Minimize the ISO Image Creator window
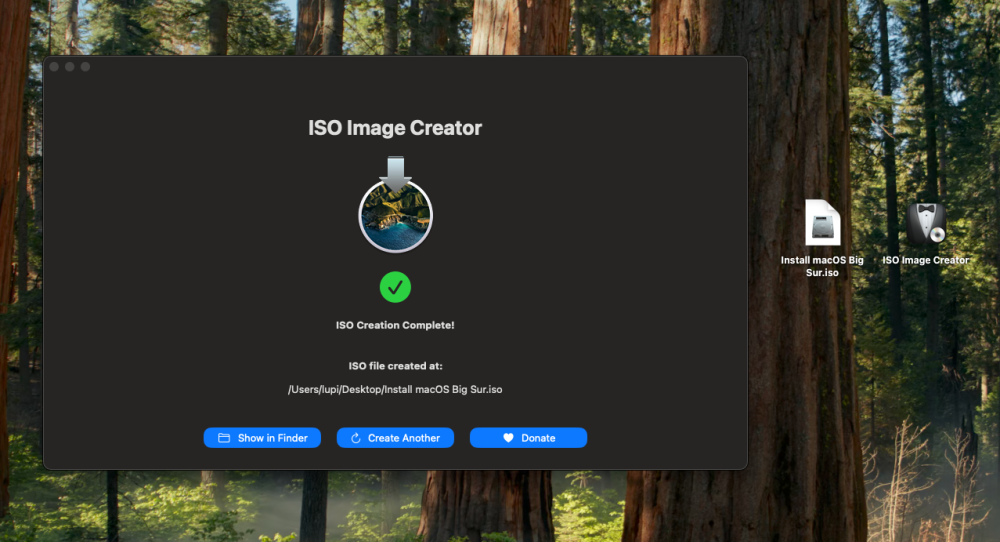 pyautogui.click(x=70, y=66)
